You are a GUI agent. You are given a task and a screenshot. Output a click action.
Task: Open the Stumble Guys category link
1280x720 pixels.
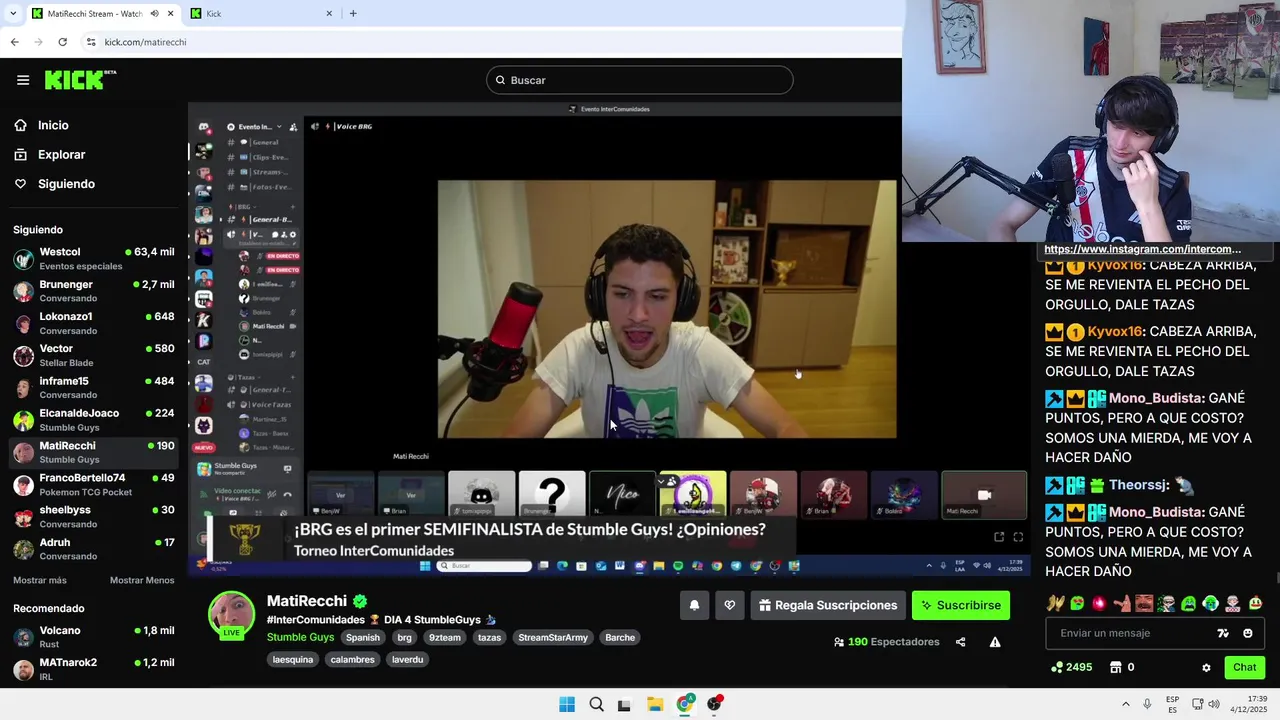coord(300,637)
